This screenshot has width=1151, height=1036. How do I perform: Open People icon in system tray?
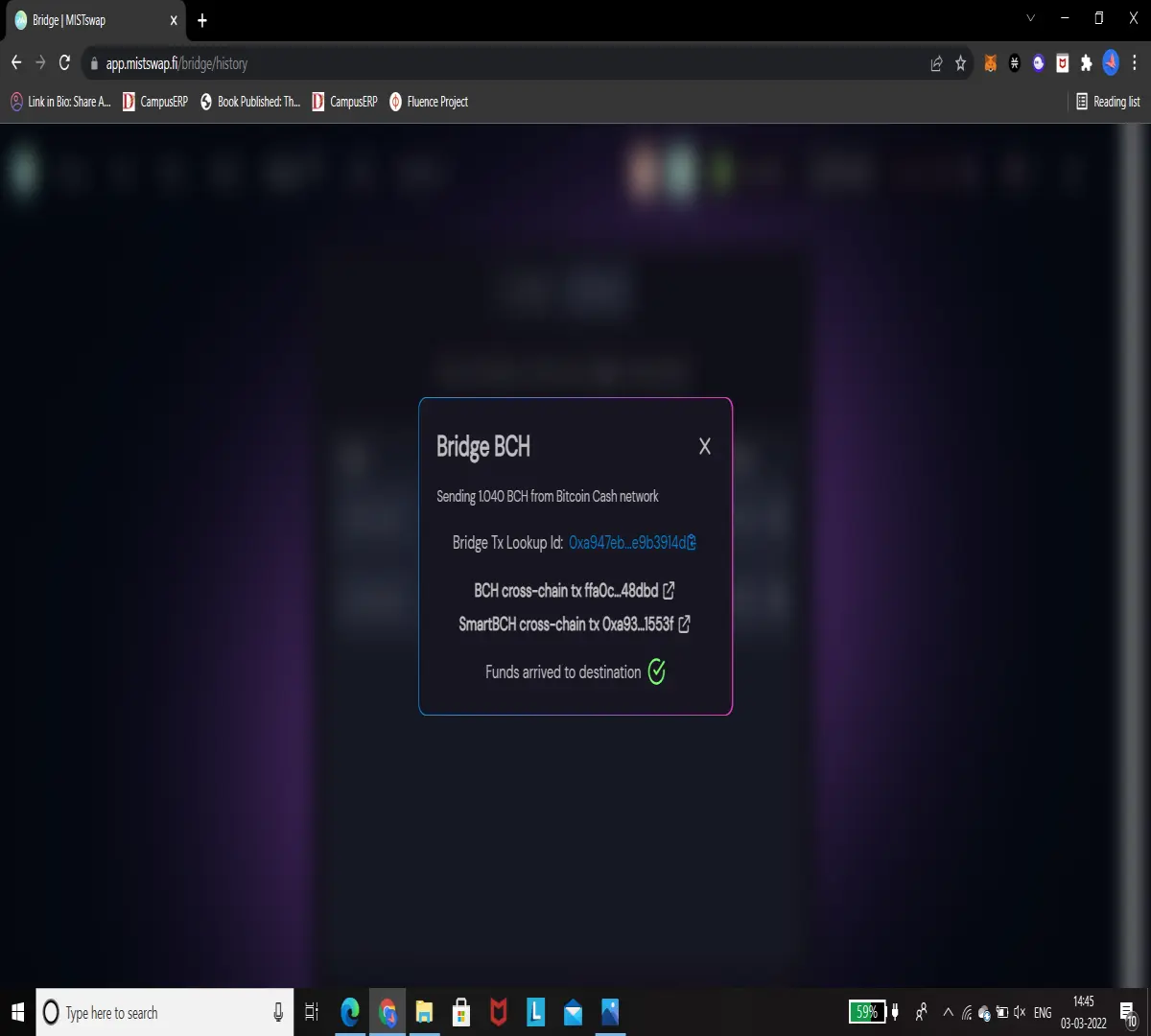[x=922, y=1012]
